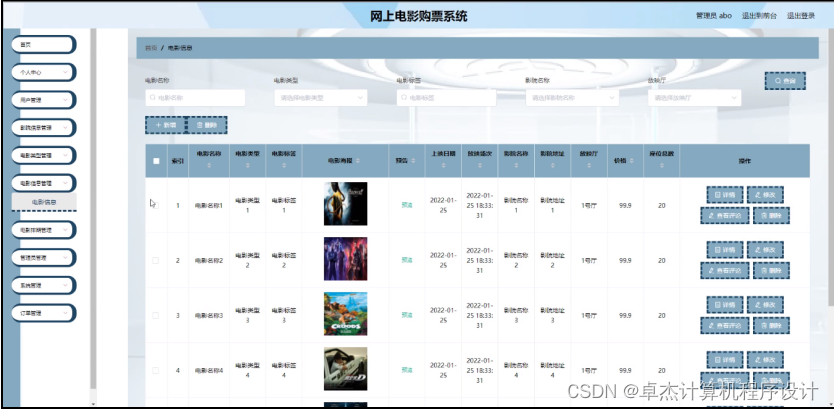
Task: Expand the 订单管理 sidebar menu
Action: tap(42, 313)
